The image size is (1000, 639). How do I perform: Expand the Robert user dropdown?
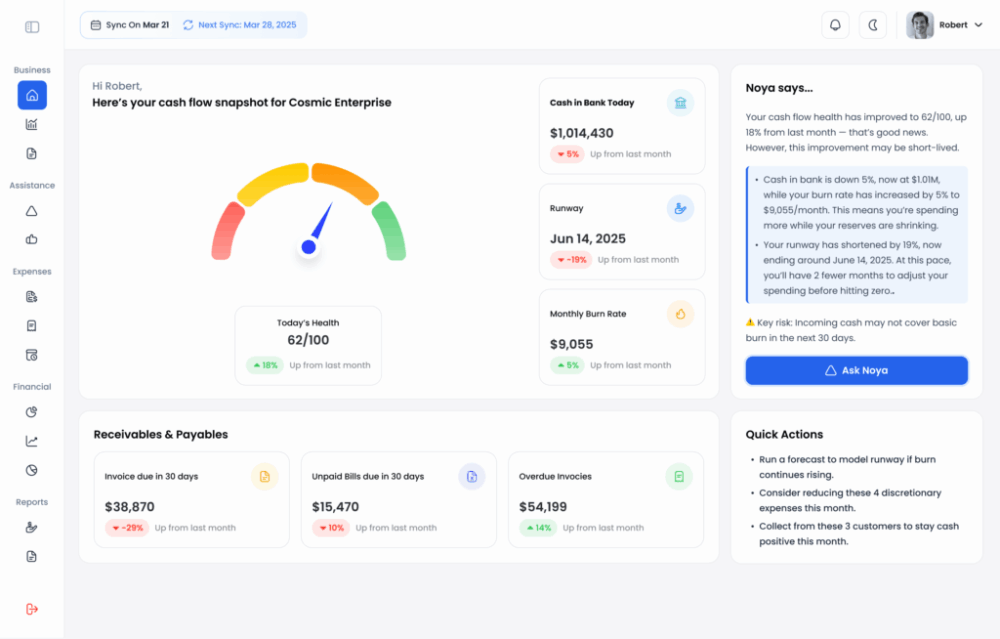tap(945, 25)
